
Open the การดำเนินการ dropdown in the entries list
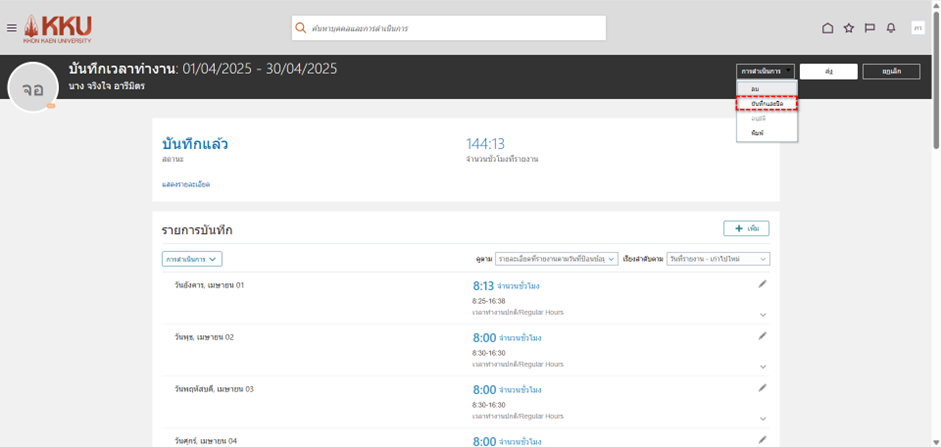(192, 259)
